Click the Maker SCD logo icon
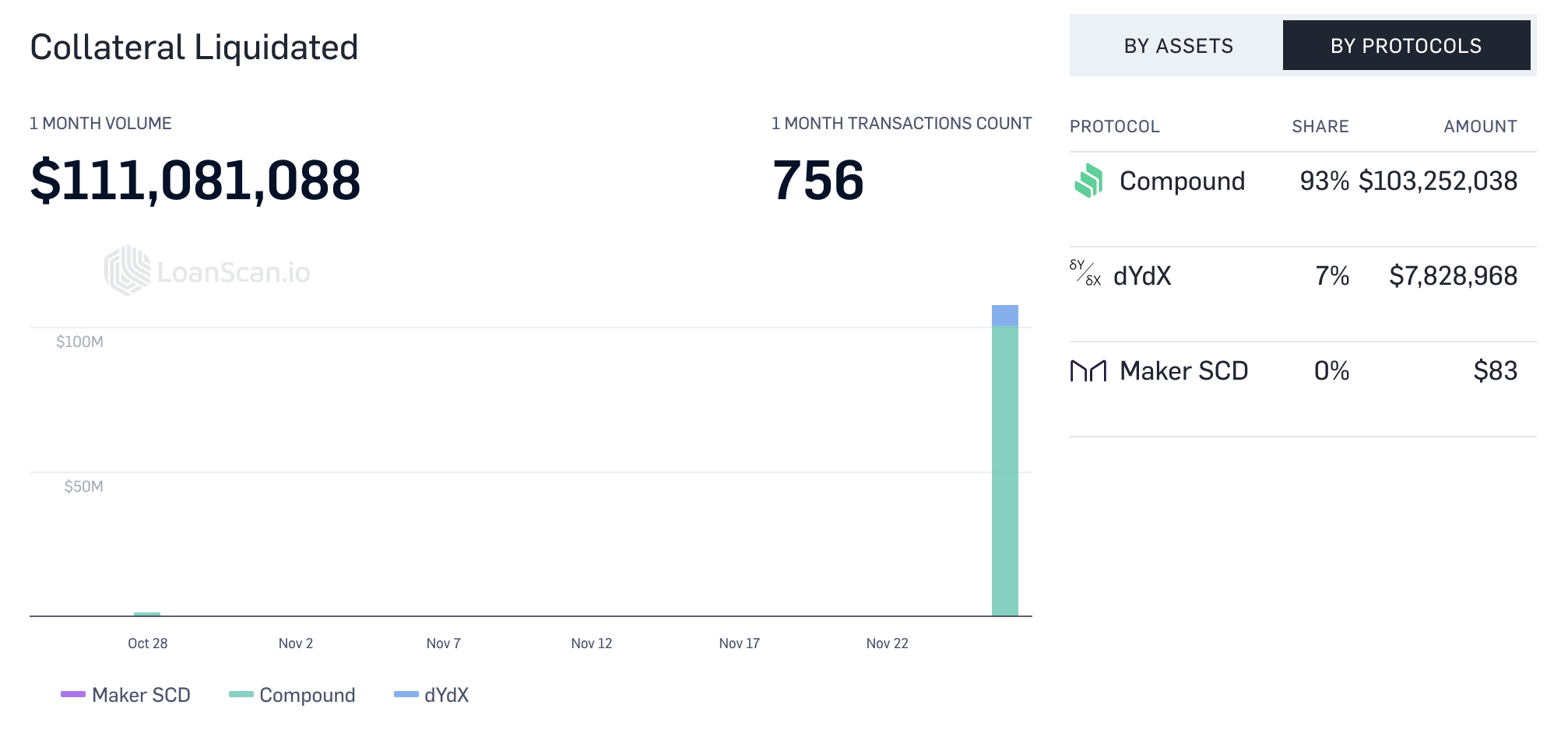 [x=1088, y=371]
